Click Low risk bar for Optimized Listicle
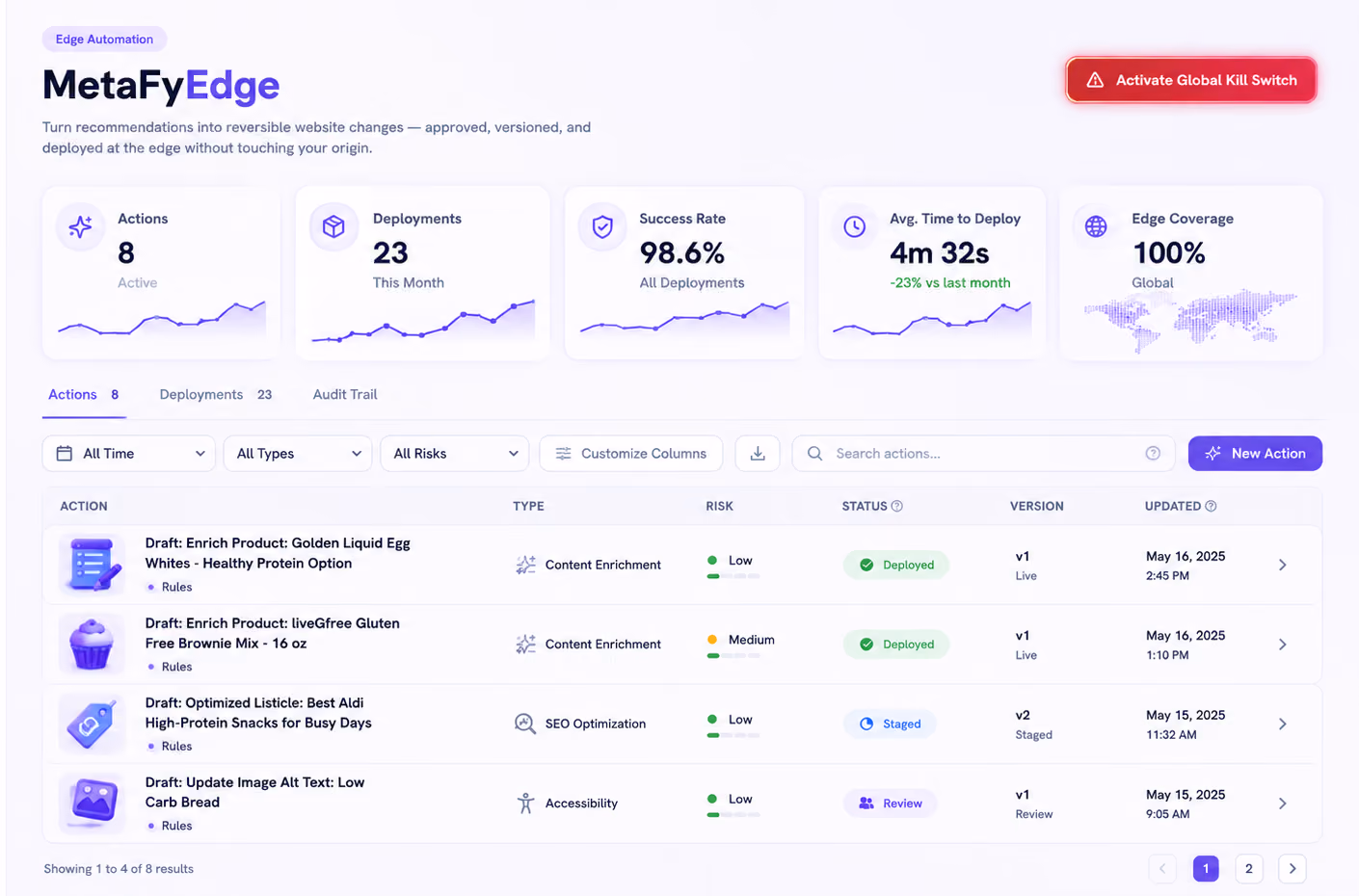 733,735
